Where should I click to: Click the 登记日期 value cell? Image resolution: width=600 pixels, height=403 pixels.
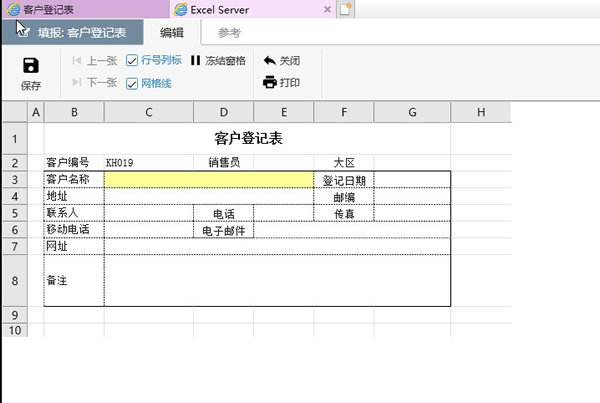[x=412, y=180]
